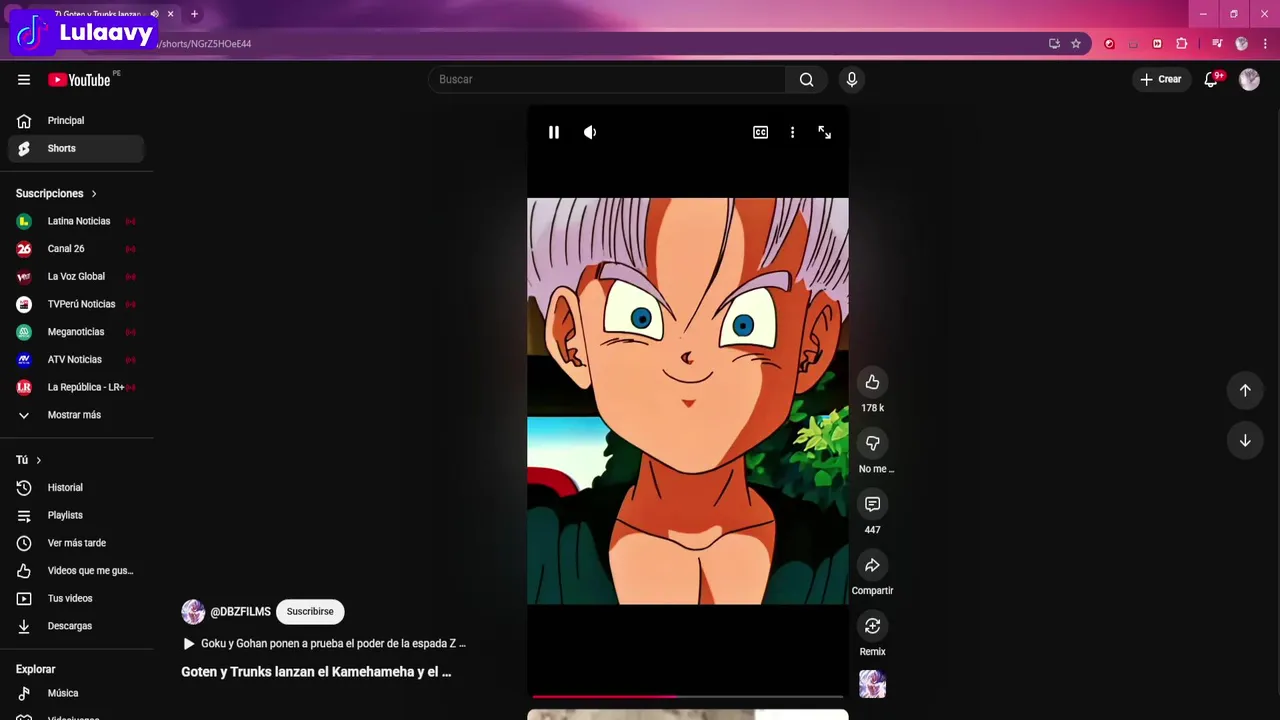Open Chrome three-dot menu
Screen dimensions: 1280x720
coord(1265,44)
